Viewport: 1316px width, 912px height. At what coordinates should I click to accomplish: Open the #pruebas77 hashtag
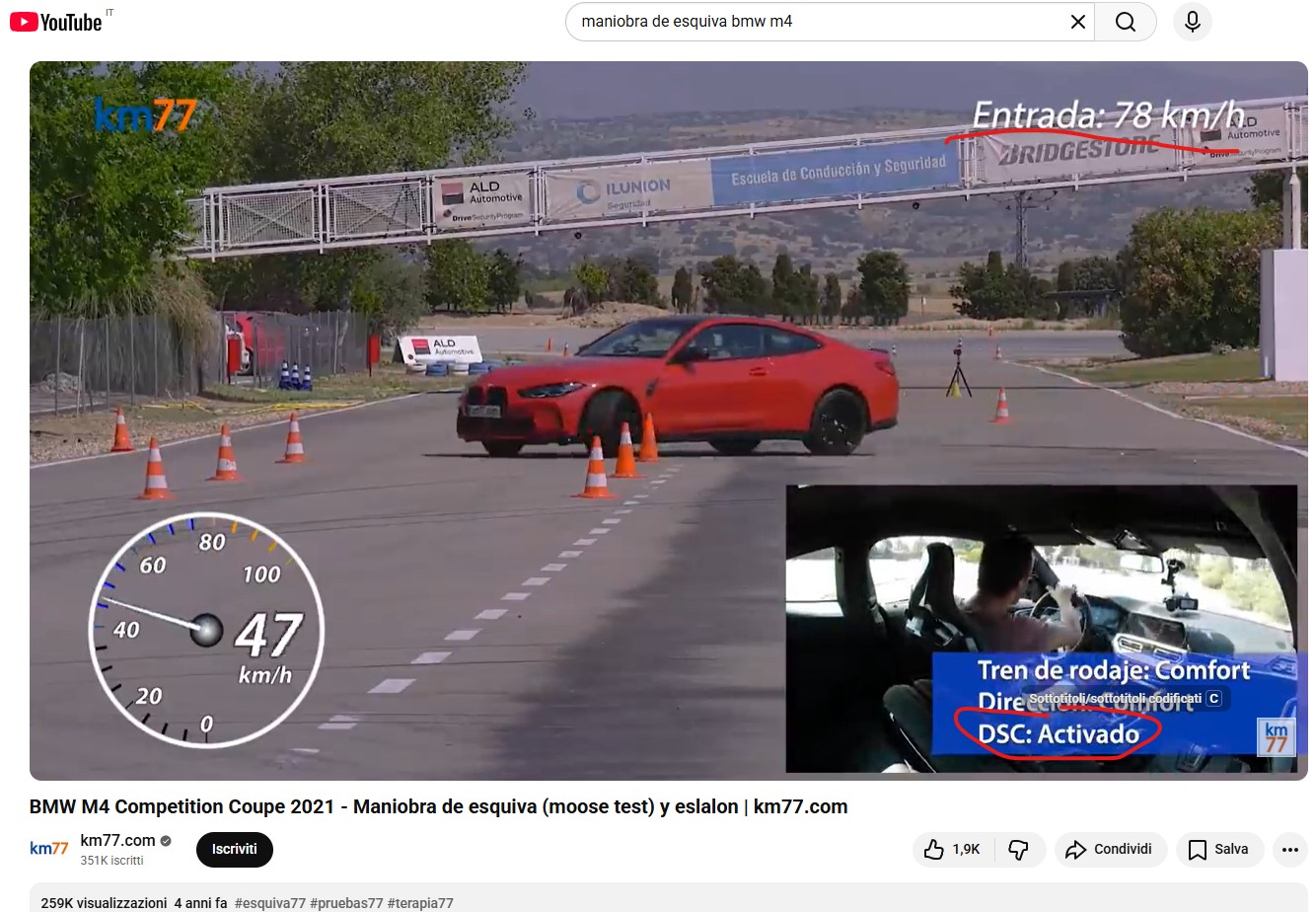pyautogui.click(x=346, y=902)
